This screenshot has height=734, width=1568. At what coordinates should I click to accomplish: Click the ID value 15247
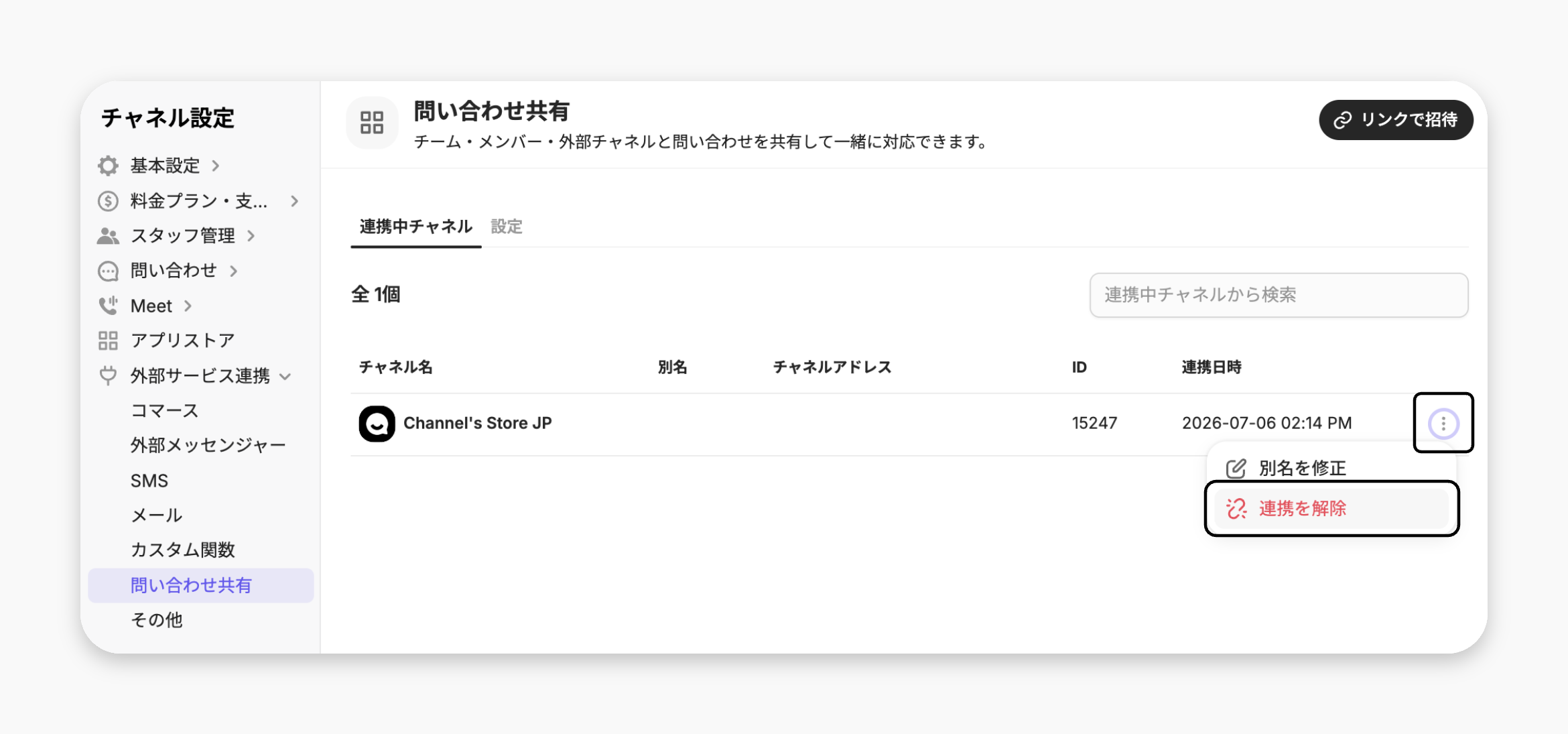pos(1094,424)
